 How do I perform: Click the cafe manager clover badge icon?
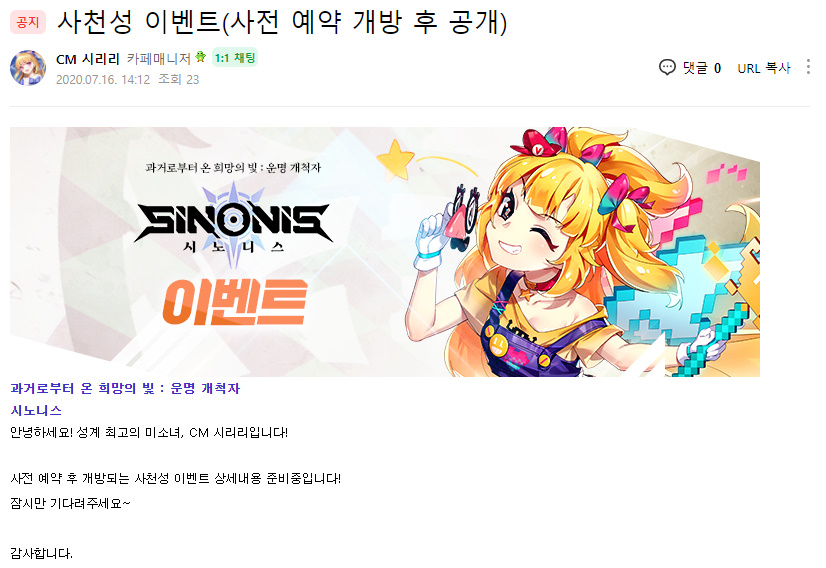click(201, 57)
